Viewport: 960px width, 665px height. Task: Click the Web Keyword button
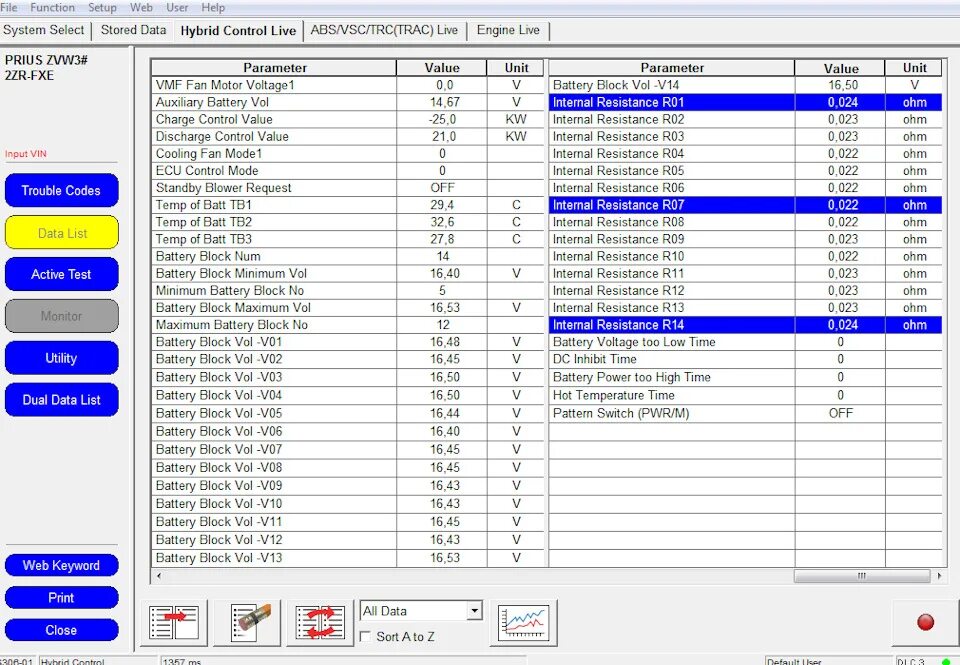pos(61,565)
